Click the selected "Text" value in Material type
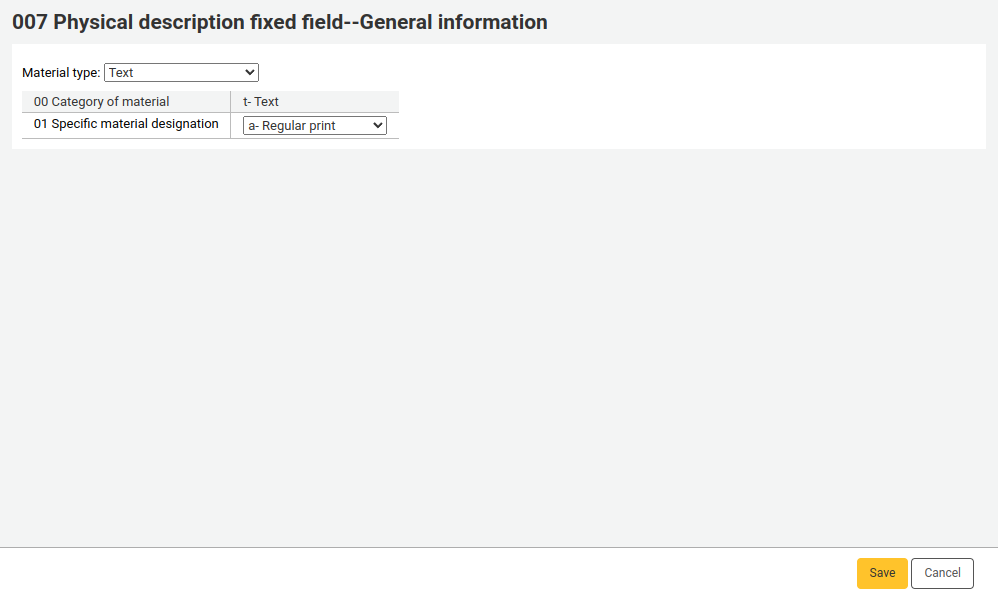Image resolution: width=998 pixels, height=598 pixels. 121,73
